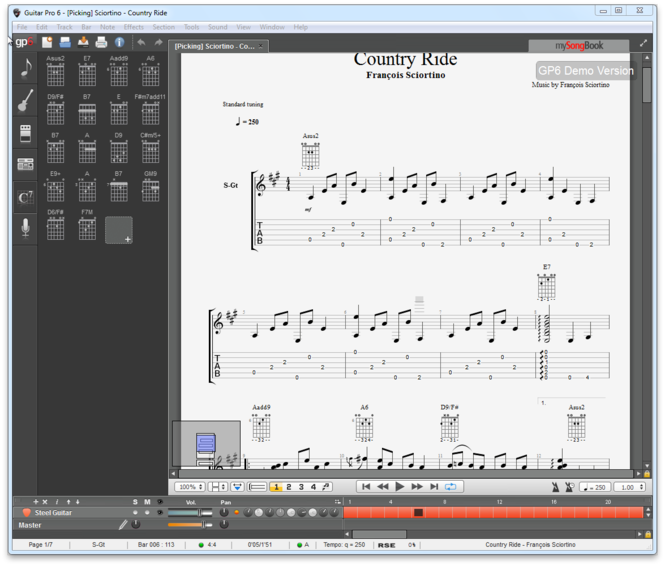Image resolution: width=665 pixels, height=566 pixels.
Task: Click the undo arrow icon
Action: coord(141,42)
